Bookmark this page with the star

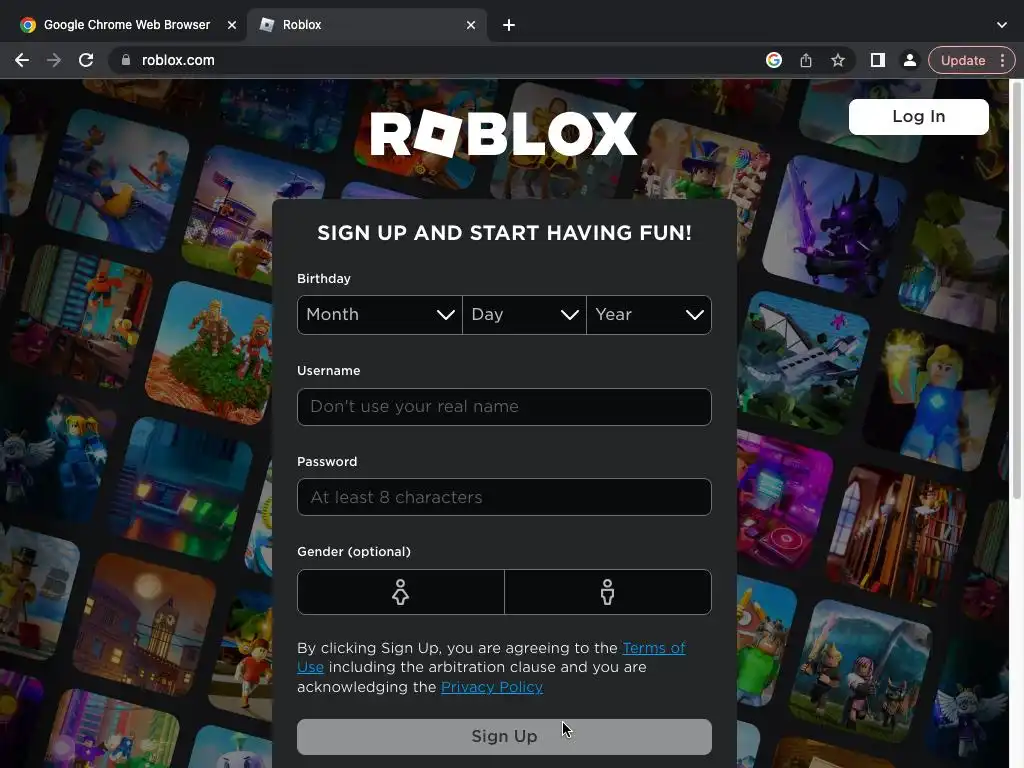838,60
